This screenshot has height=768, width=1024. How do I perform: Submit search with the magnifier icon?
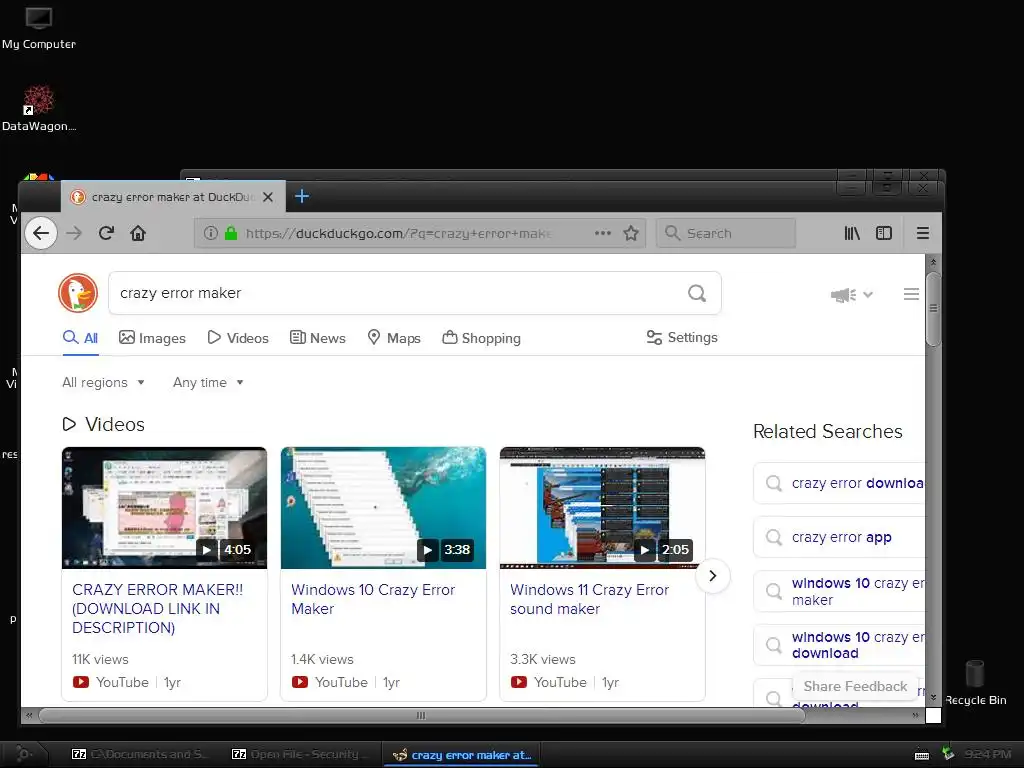697,293
